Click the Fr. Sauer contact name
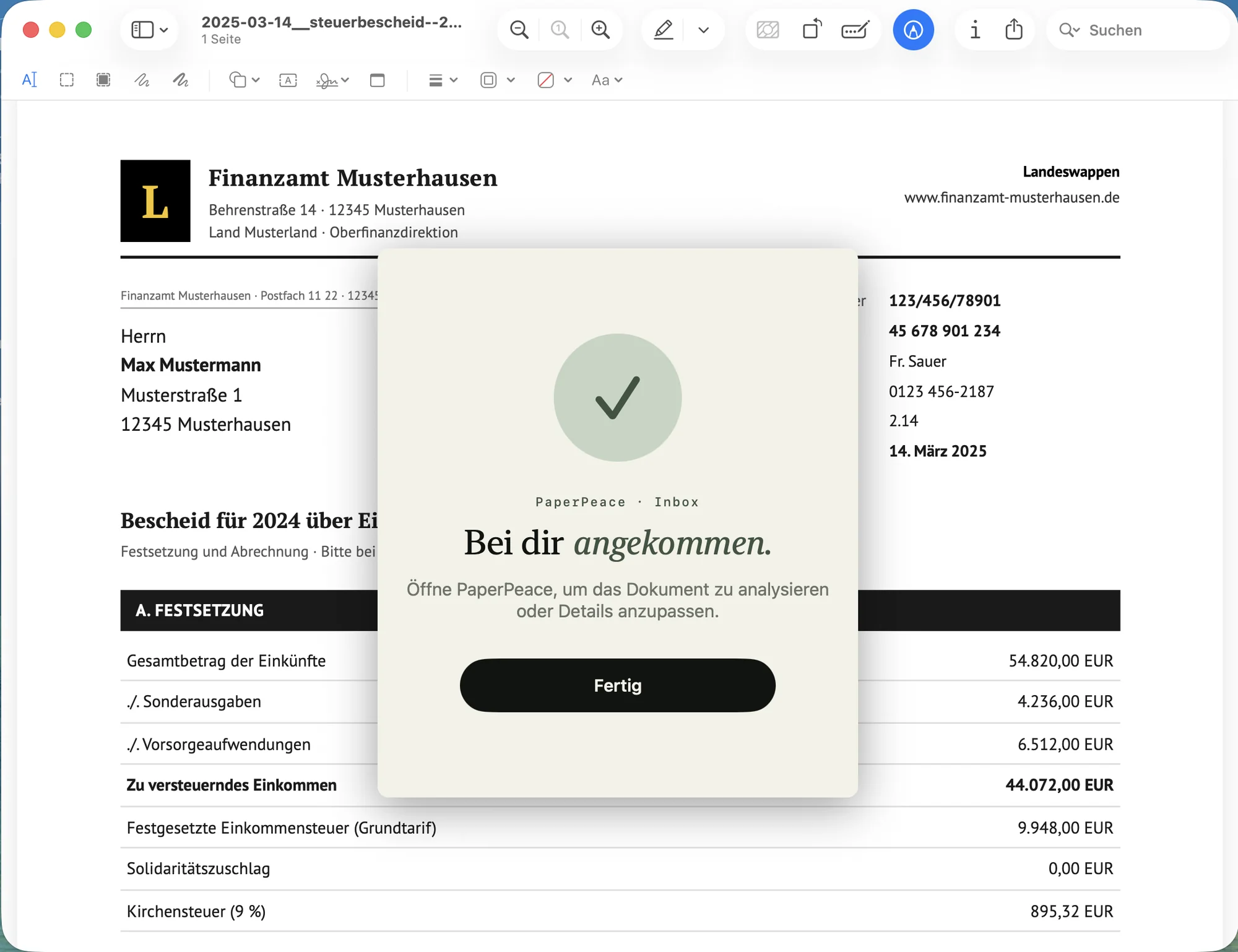This screenshot has height=952, width=1238. 917,361
